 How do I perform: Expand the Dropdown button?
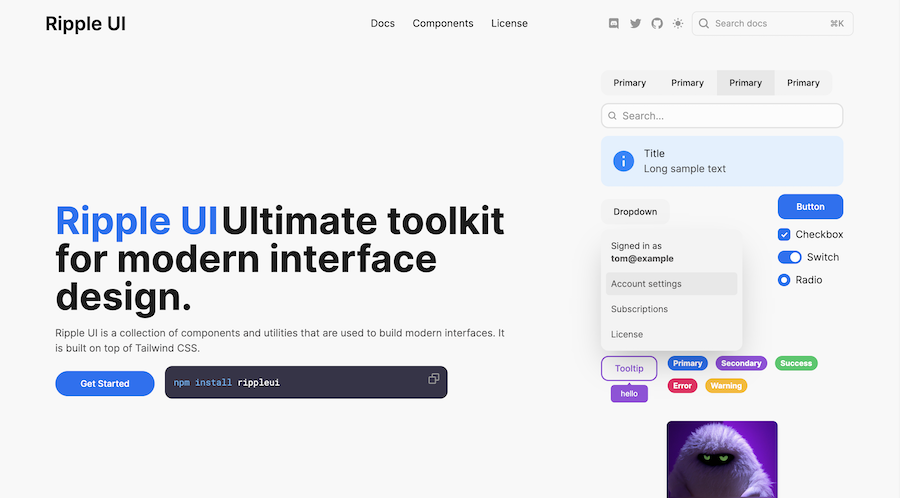(x=635, y=212)
